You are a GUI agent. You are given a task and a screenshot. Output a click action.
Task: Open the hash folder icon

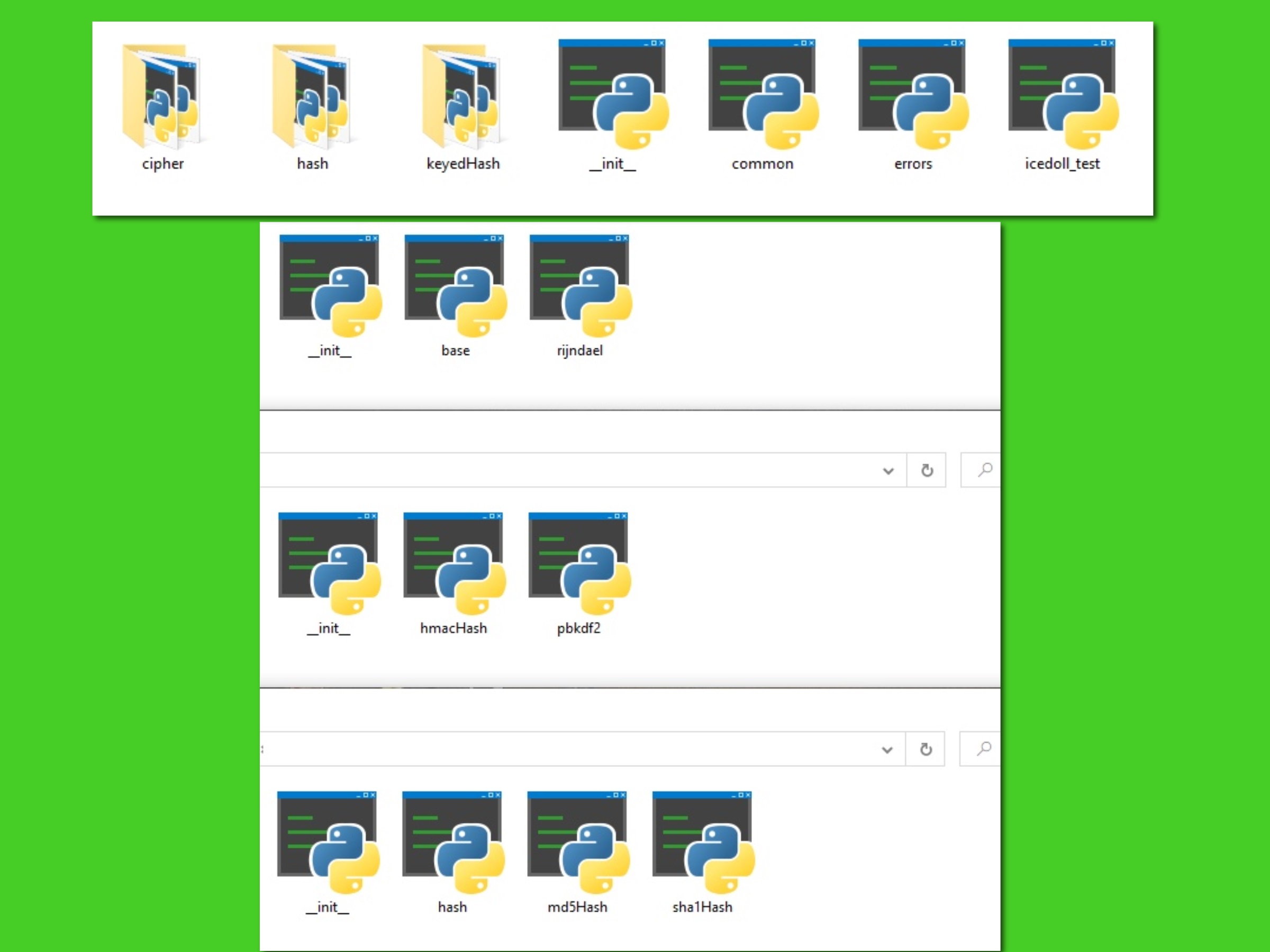[312, 96]
